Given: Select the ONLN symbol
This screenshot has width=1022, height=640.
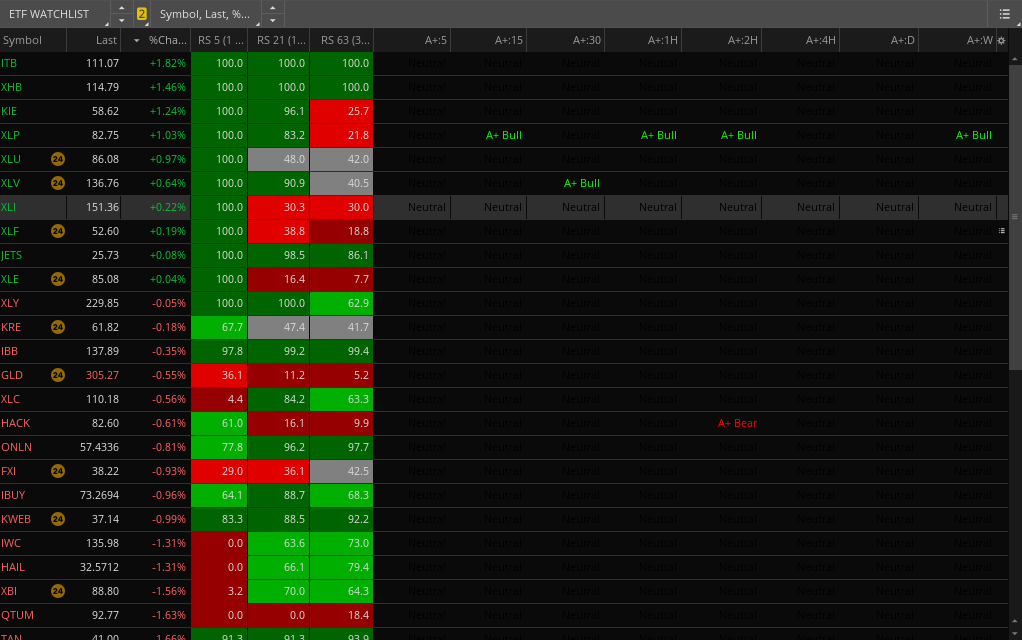Looking at the screenshot, I should (x=16, y=447).
